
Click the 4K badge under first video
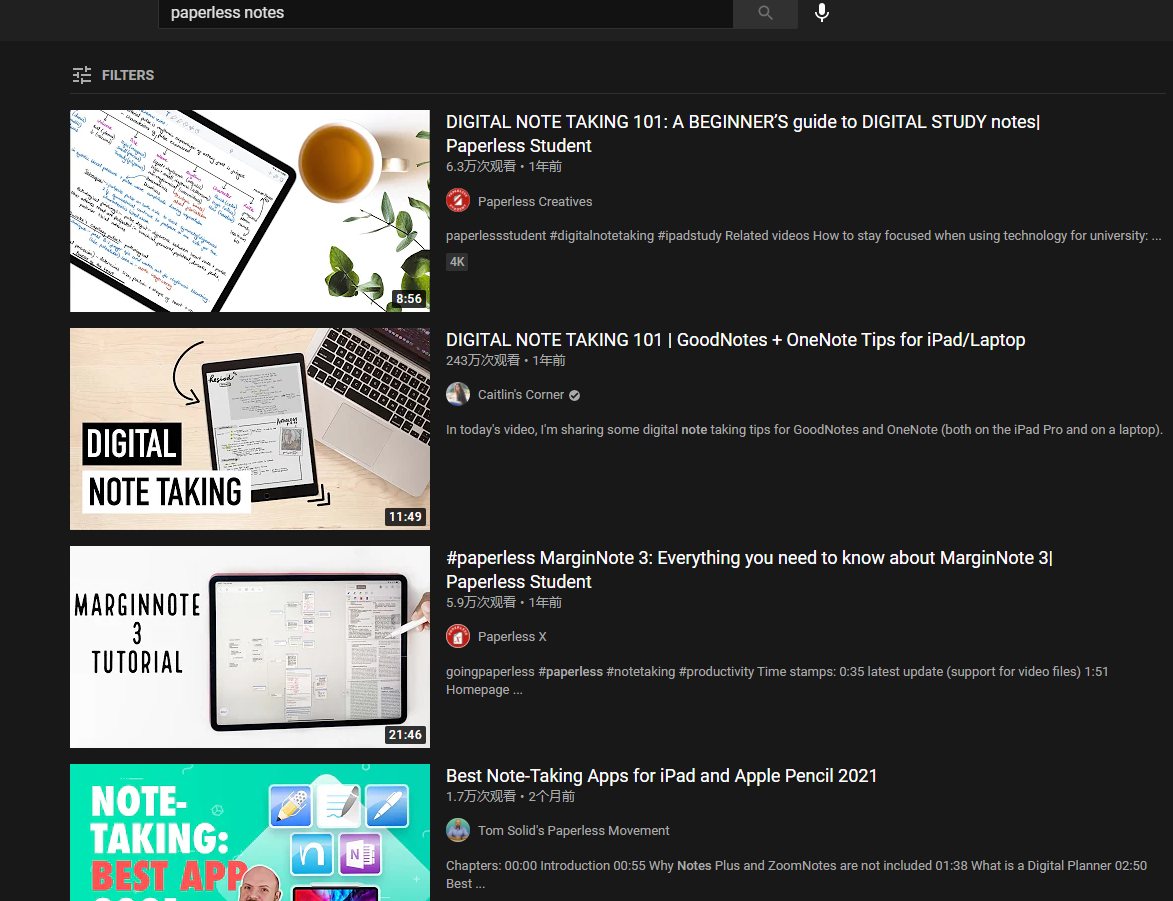coord(457,262)
